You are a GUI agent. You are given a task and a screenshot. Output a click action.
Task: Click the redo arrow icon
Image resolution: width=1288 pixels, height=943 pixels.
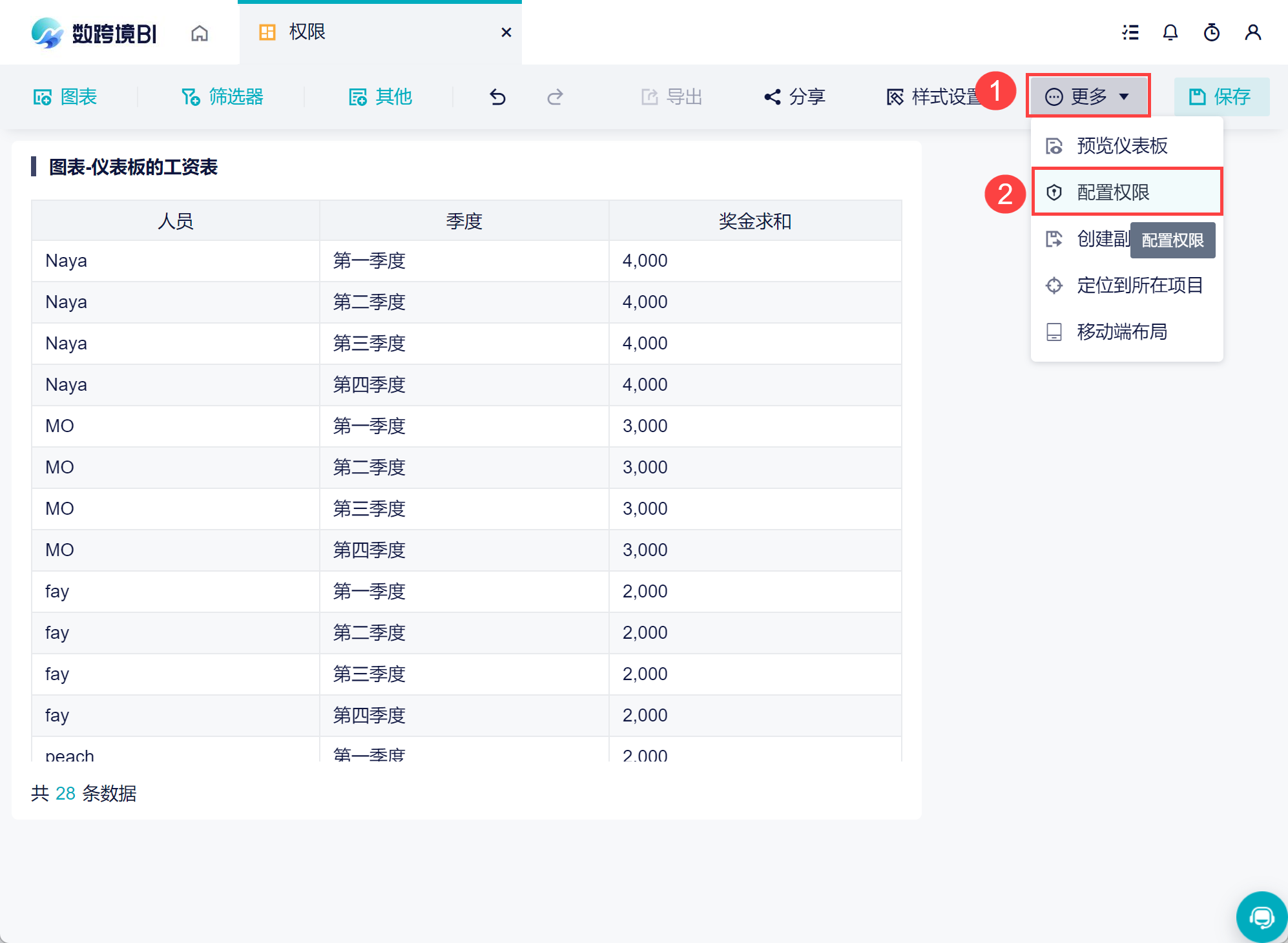(555, 97)
